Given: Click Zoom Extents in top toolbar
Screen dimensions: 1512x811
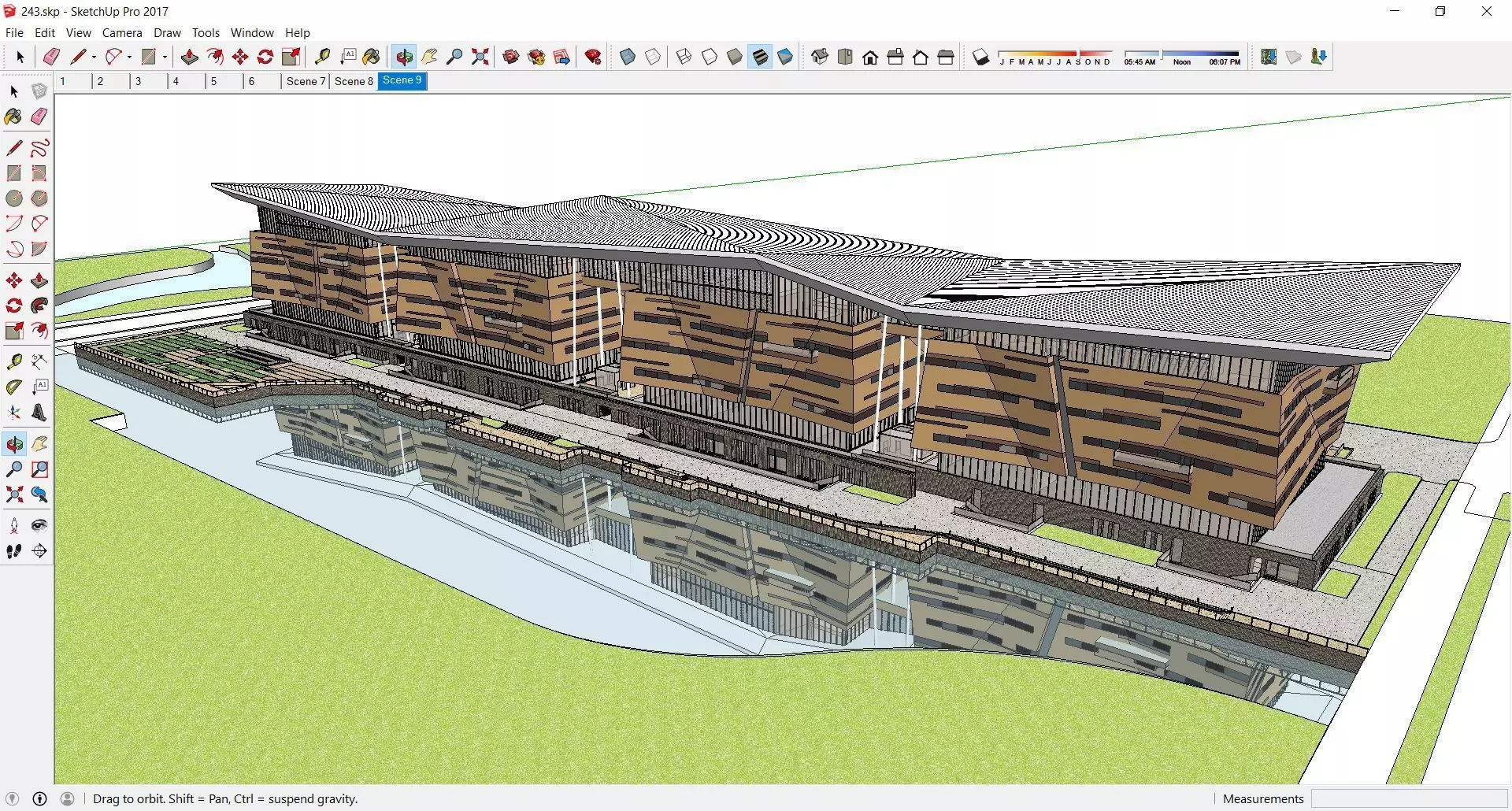Looking at the screenshot, I should coord(480,57).
